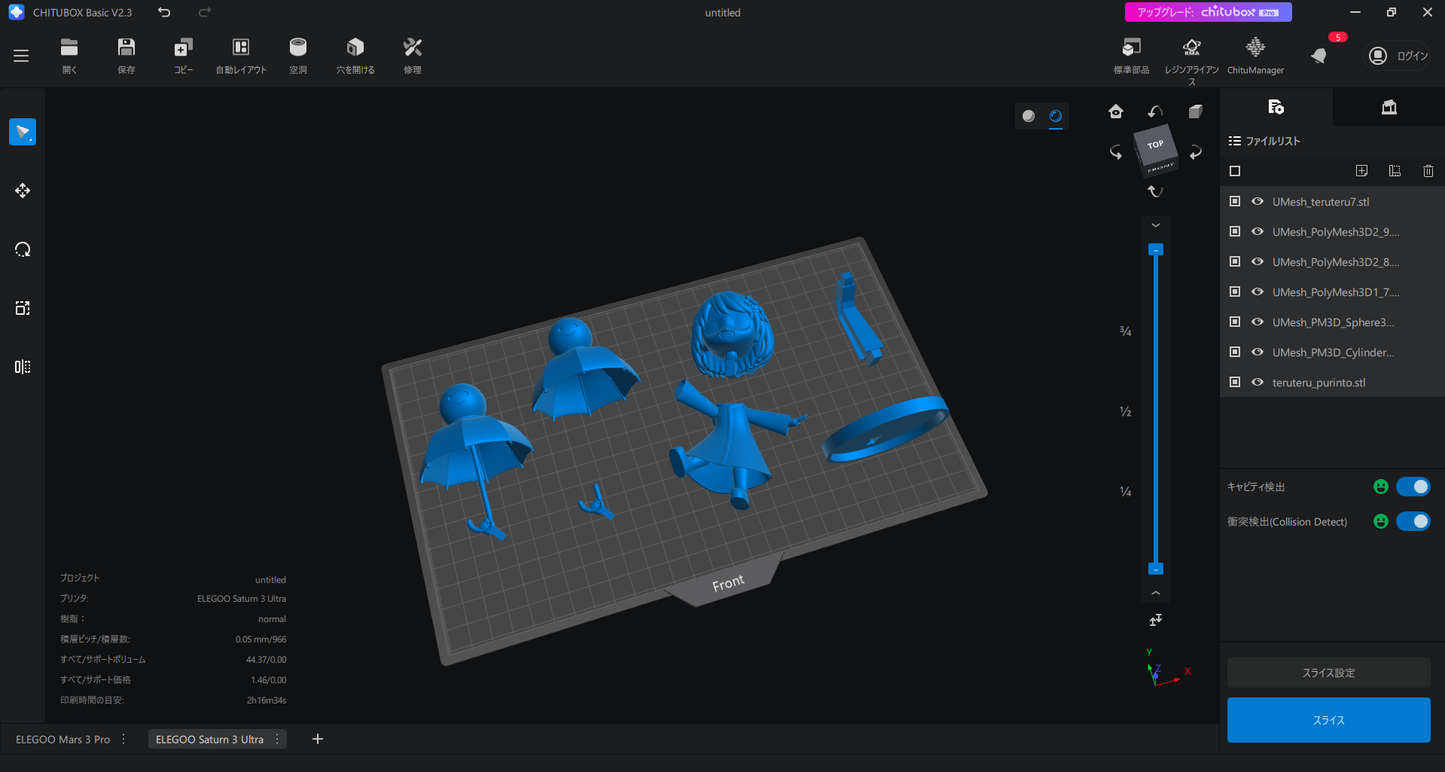Rotate view right with curved arrow beside the cube
1445x772 pixels.
point(1195,152)
